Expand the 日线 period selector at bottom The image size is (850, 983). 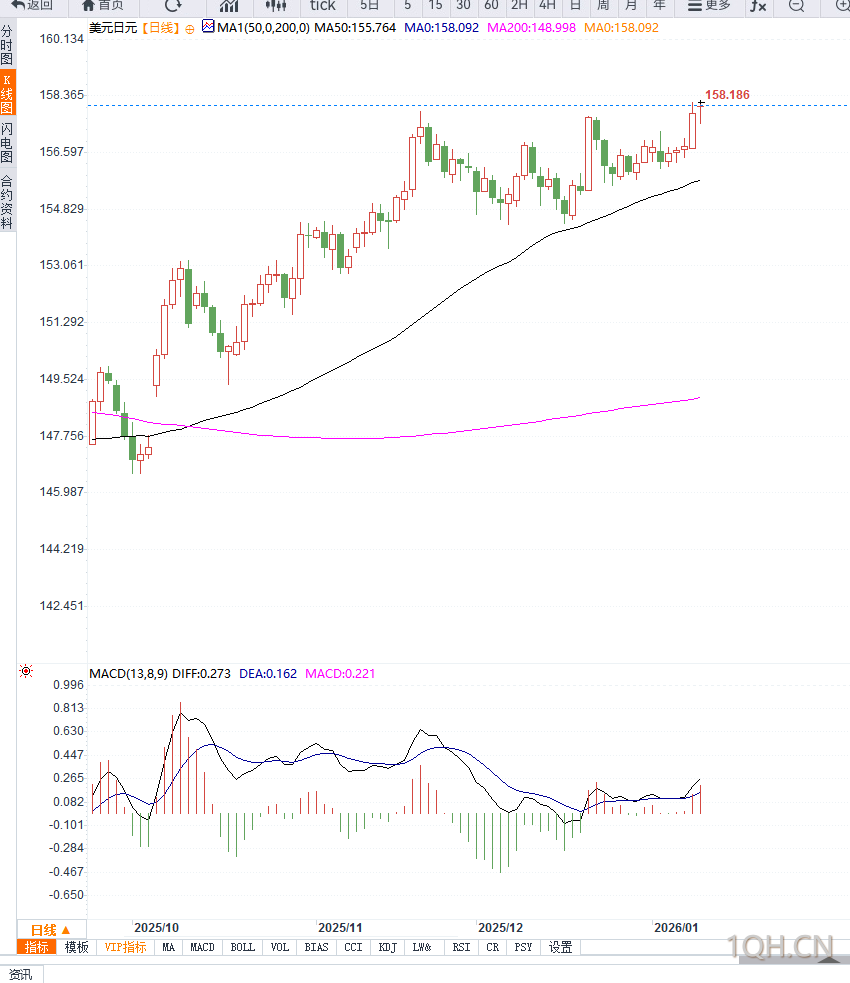(x=51, y=929)
